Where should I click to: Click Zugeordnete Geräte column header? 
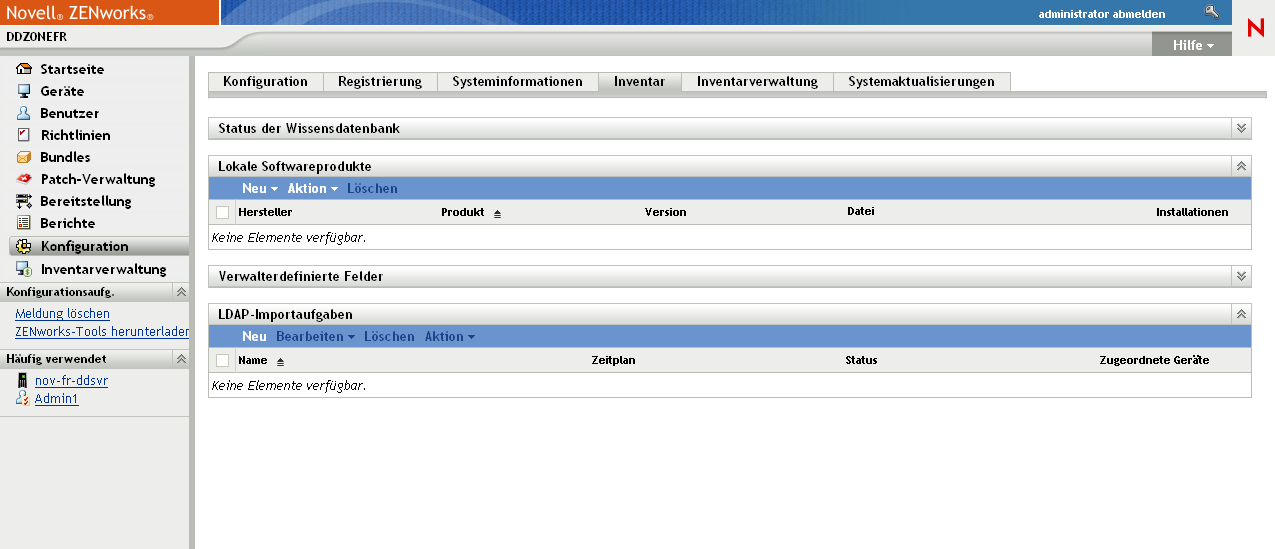(x=1154, y=361)
